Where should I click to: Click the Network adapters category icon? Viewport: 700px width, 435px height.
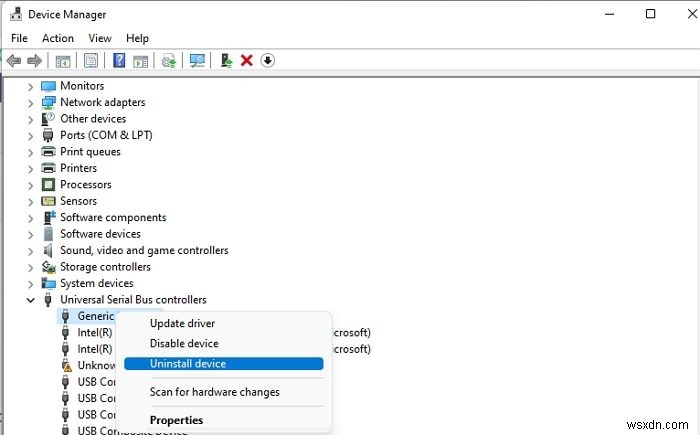pos(48,102)
